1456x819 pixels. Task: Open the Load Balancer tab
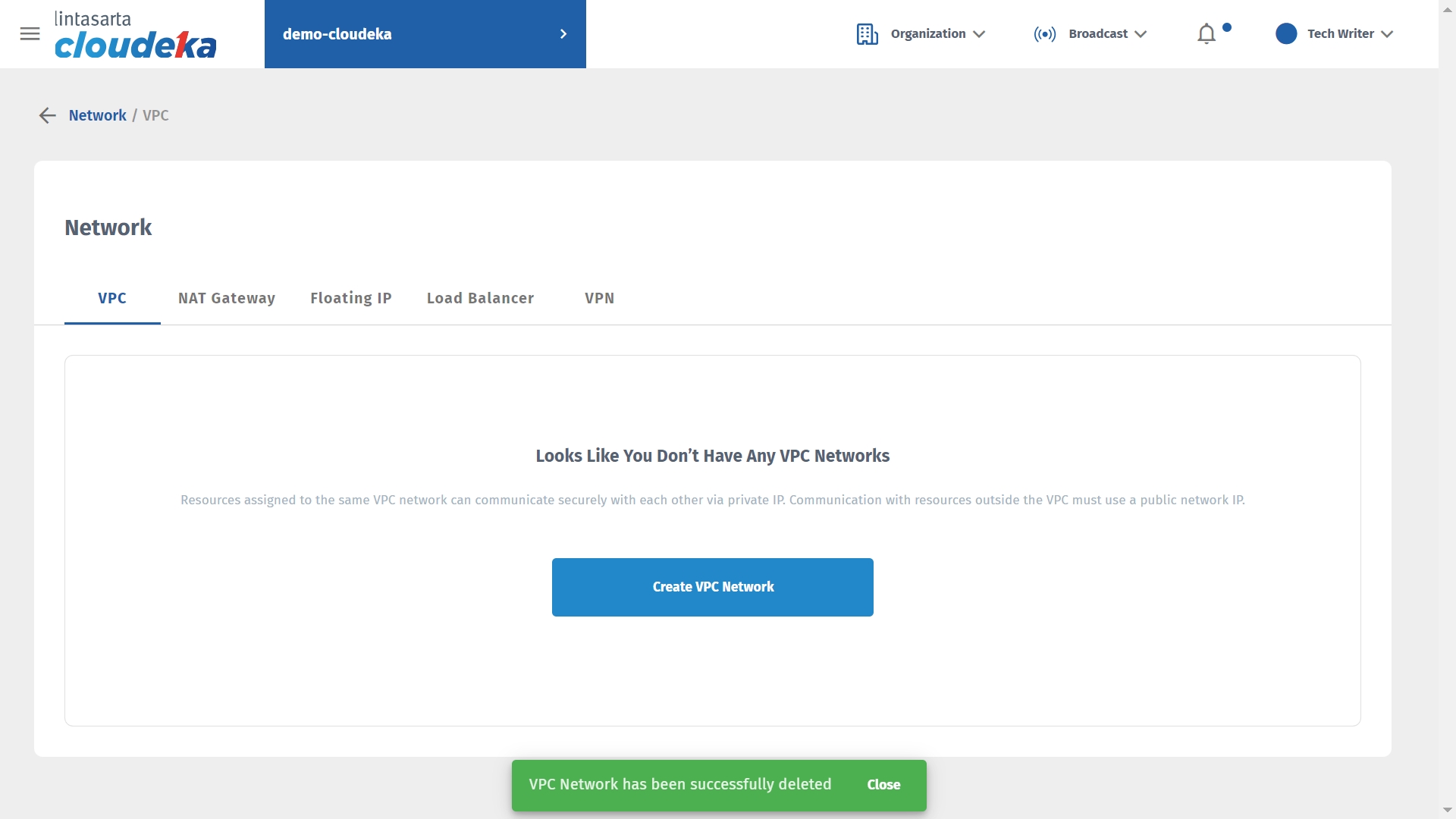(480, 298)
